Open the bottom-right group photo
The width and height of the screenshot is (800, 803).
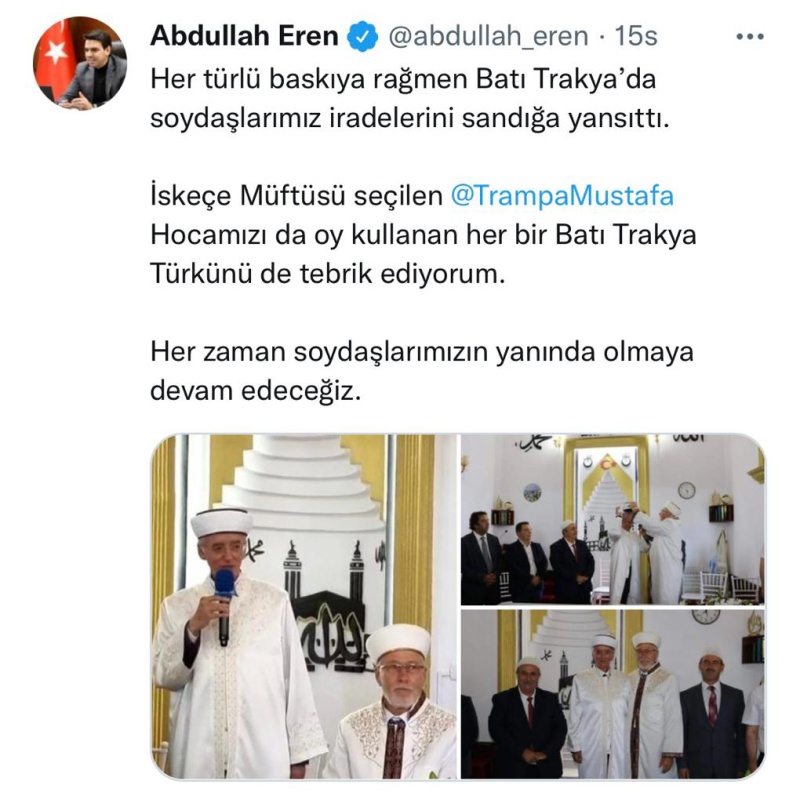[x=613, y=694]
